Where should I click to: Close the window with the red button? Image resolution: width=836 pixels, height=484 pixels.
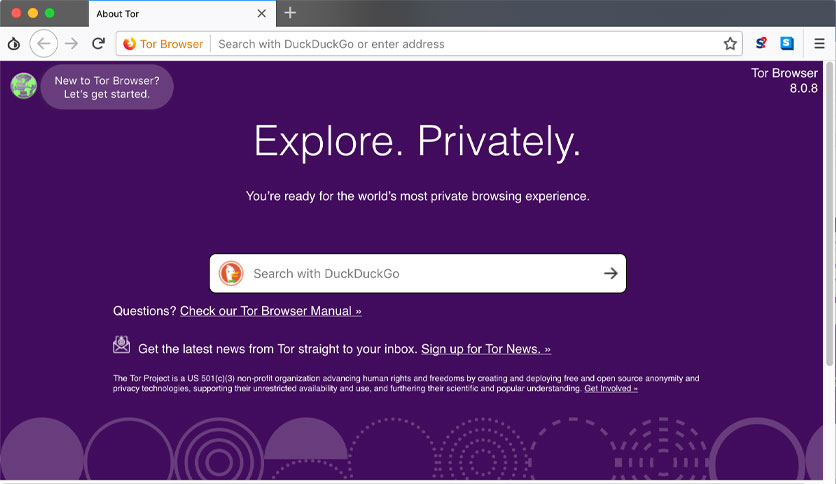click(16, 13)
